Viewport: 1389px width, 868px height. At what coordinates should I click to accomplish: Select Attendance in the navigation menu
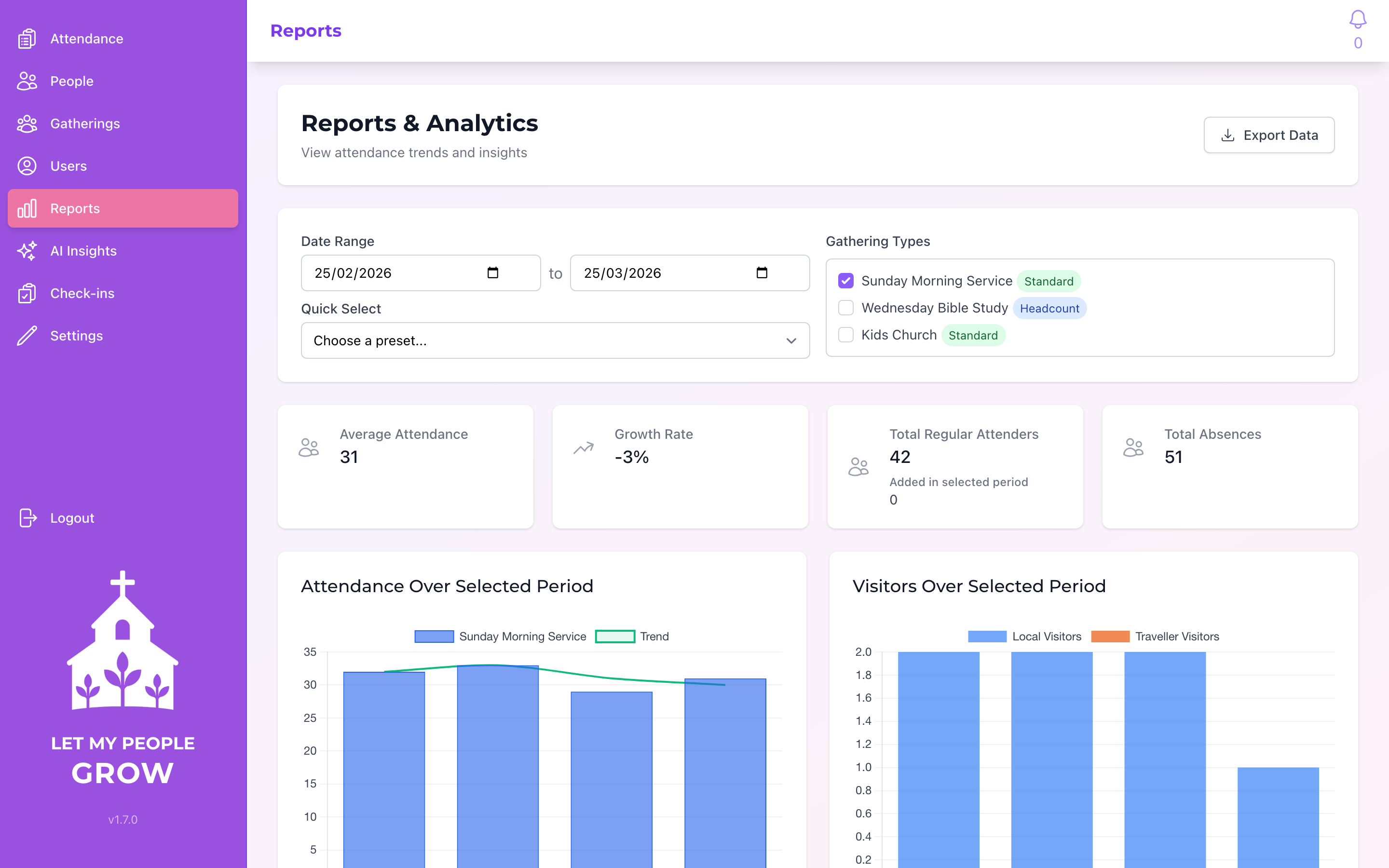[86, 39]
